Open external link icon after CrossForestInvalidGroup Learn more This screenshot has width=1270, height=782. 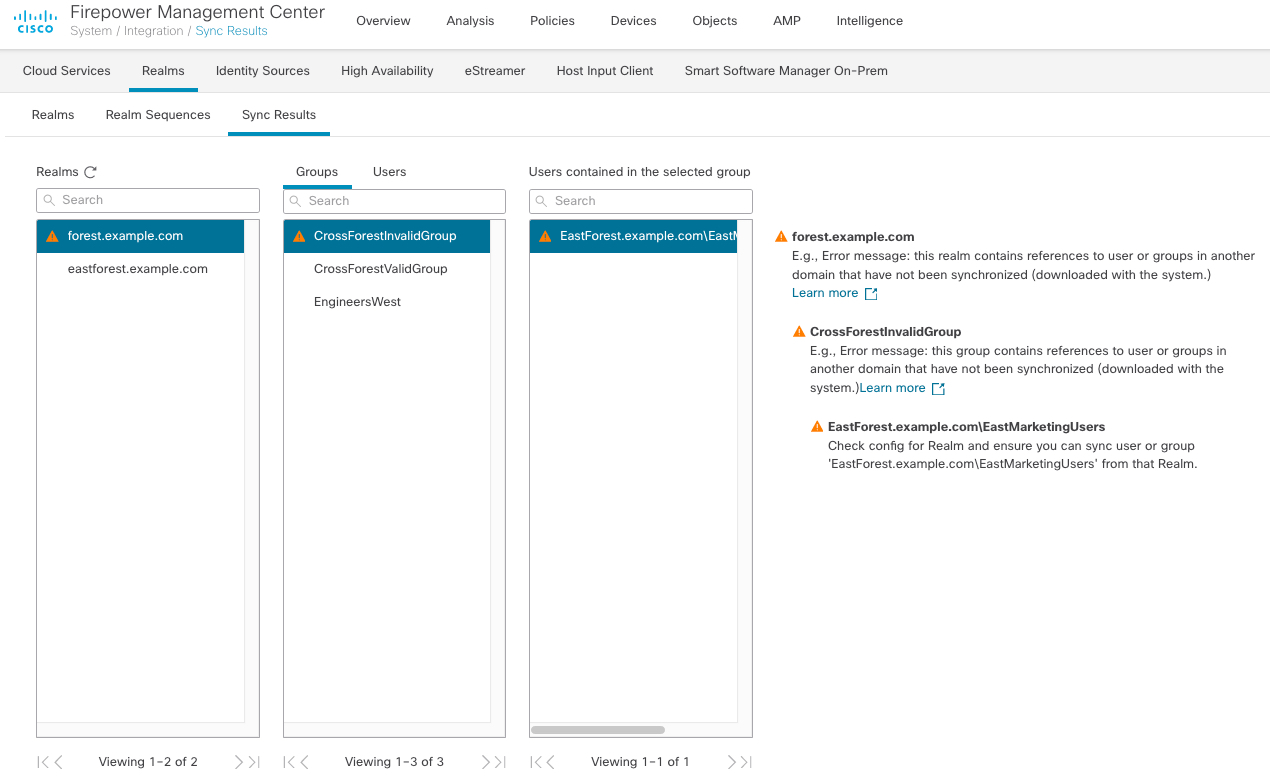coord(938,388)
